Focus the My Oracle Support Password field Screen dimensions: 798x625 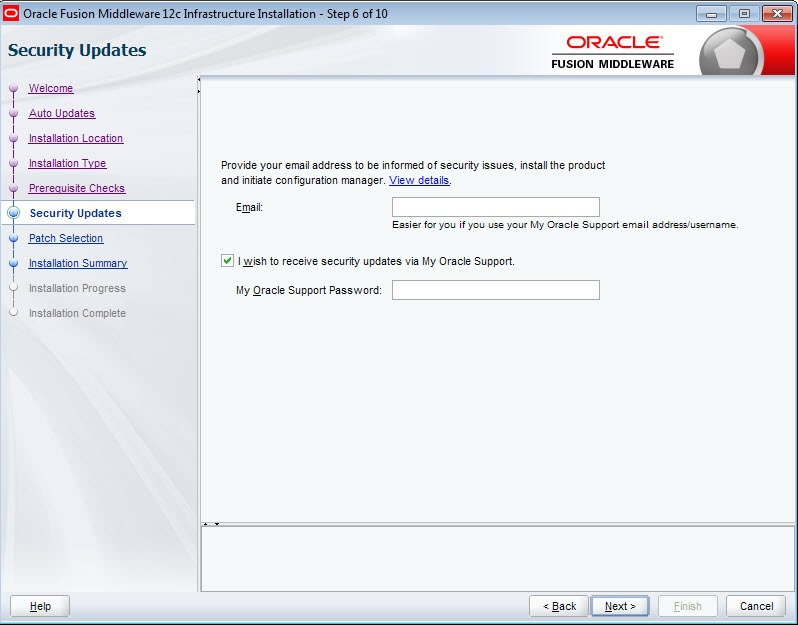pos(496,290)
